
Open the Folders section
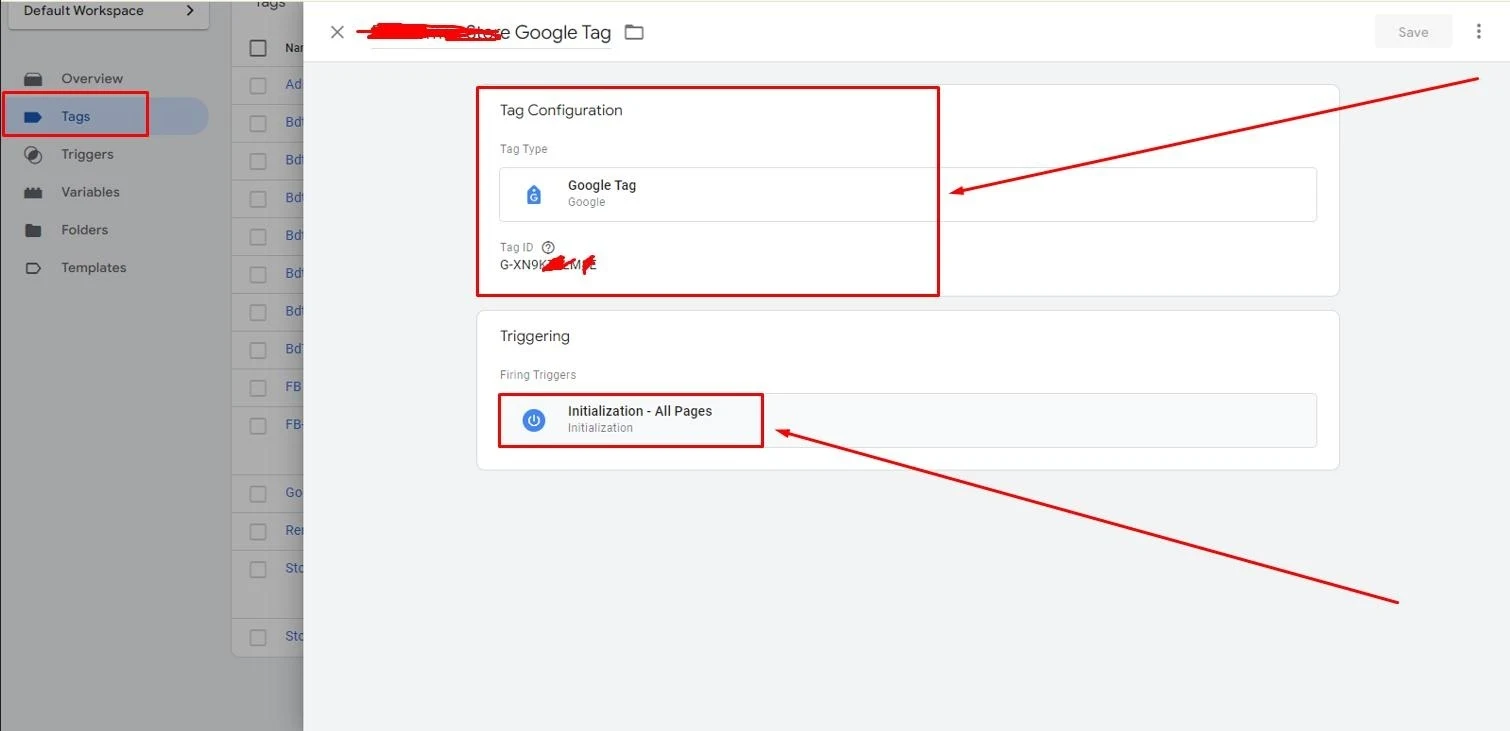point(84,230)
